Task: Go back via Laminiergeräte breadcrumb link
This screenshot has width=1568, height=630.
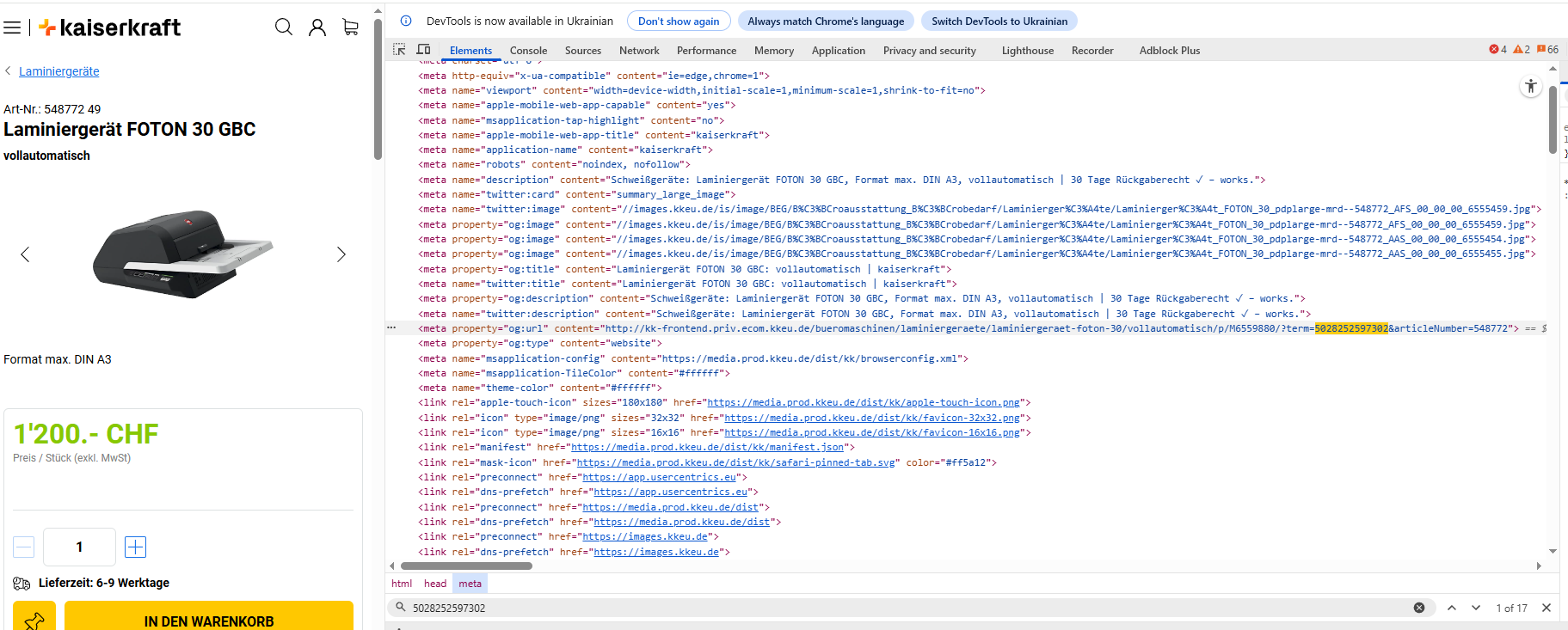Action: coord(59,71)
